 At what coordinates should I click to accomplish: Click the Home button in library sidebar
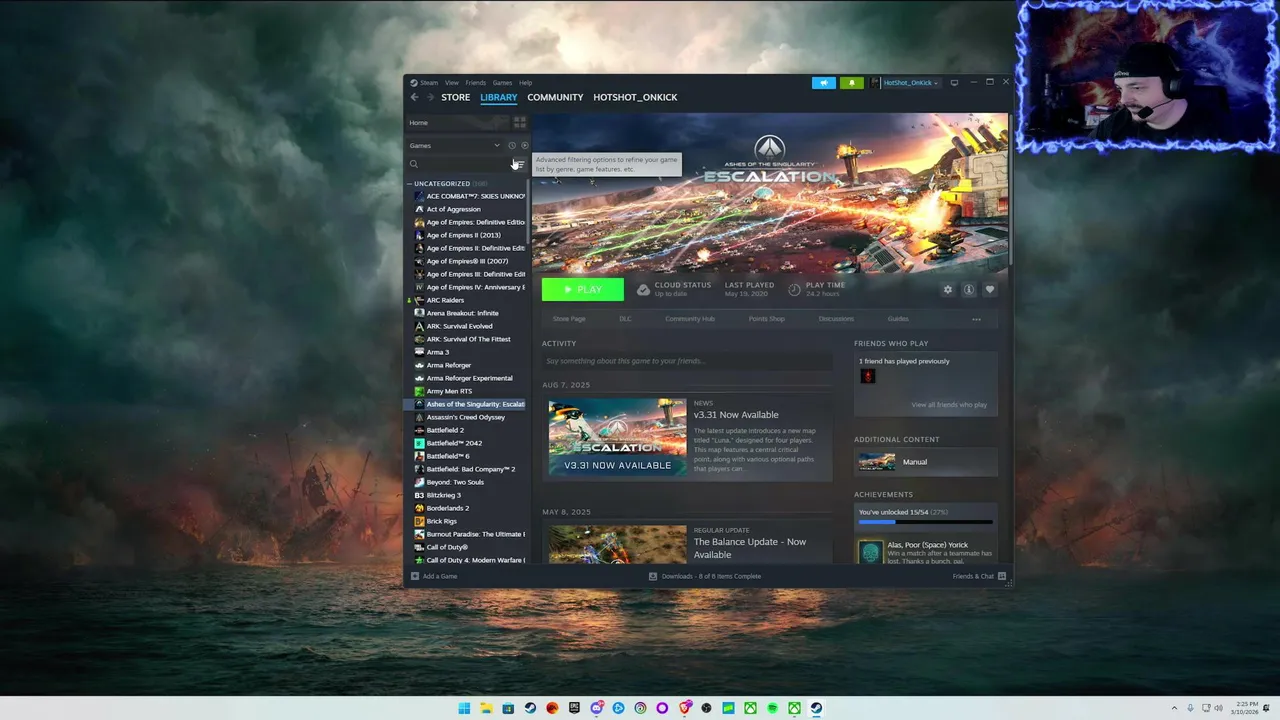point(458,123)
